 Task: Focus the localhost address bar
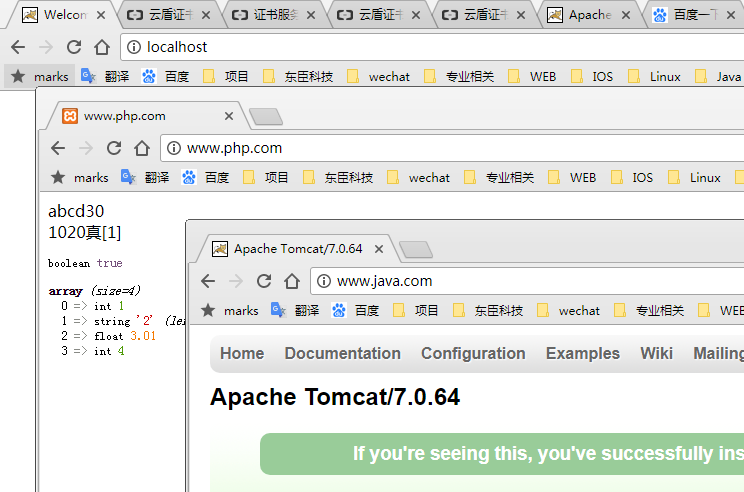(x=432, y=47)
